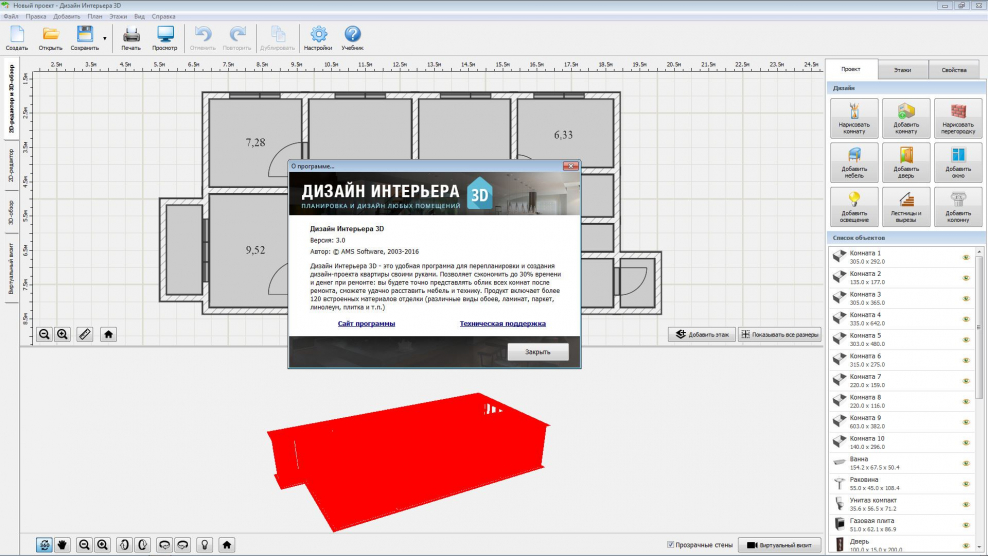The image size is (988, 556).
Task: Switch to the Свойства tab in right panel
Action: tap(954, 70)
